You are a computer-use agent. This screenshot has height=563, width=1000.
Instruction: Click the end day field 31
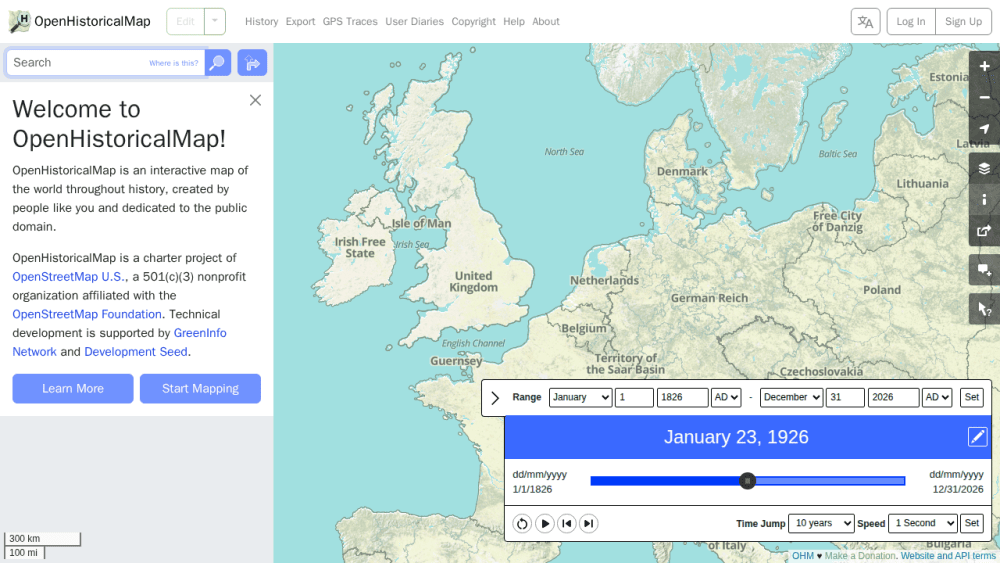(x=845, y=397)
